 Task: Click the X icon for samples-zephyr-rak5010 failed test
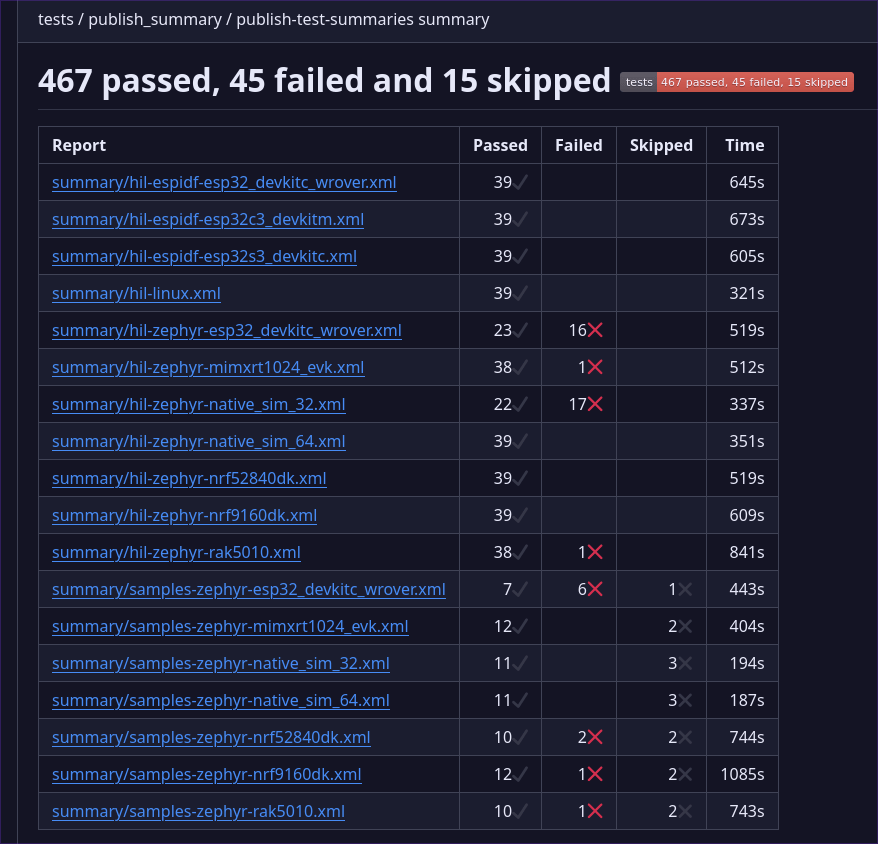tap(596, 811)
